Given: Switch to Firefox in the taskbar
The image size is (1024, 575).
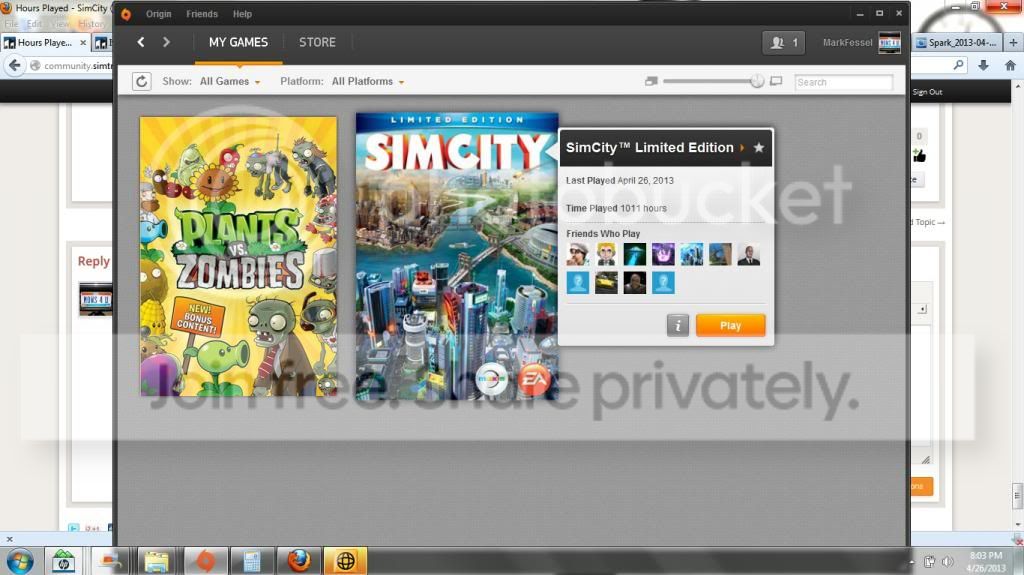Looking at the screenshot, I should [x=299, y=561].
